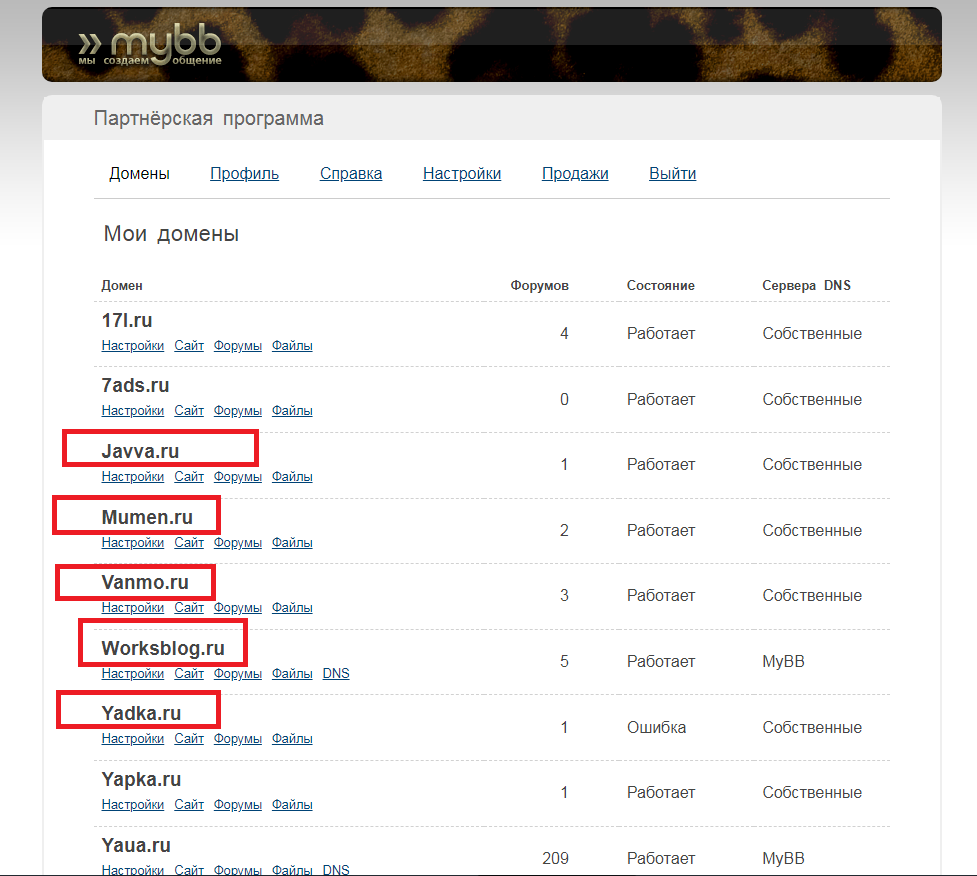Open Форумы link for Vanmo.ru
The width and height of the screenshot is (977, 876).
[x=237, y=608]
